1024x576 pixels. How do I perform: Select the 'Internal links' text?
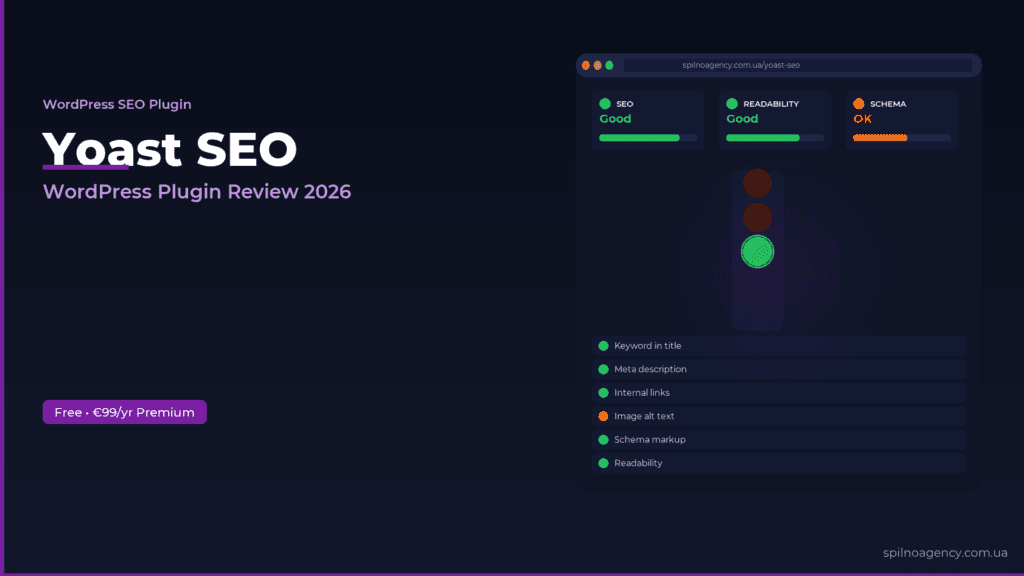pos(642,392)
